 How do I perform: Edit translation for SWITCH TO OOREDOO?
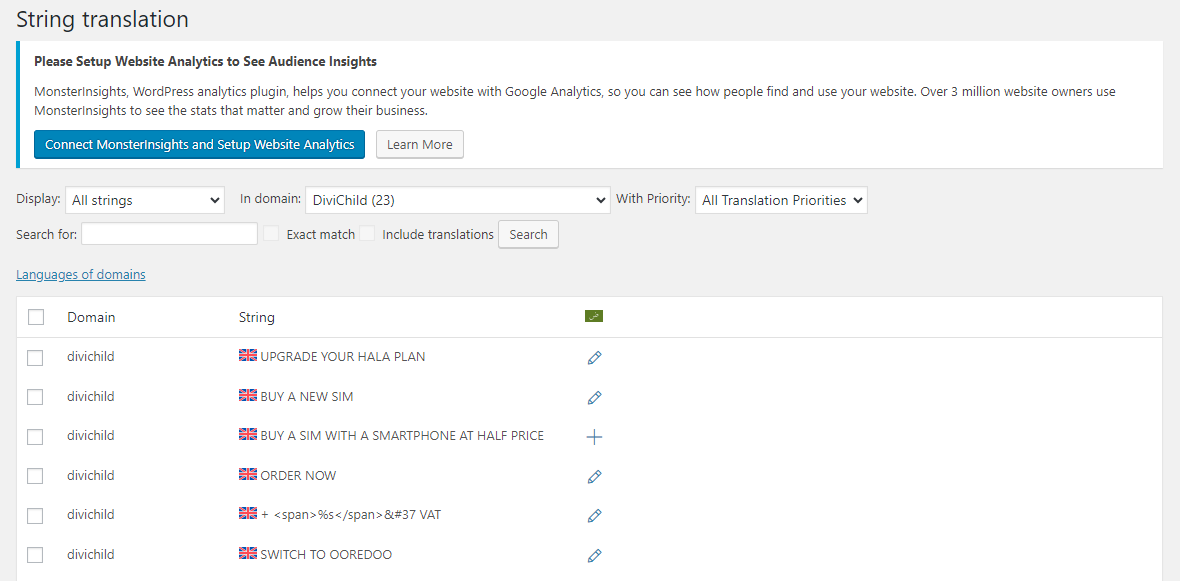point(594,555)
